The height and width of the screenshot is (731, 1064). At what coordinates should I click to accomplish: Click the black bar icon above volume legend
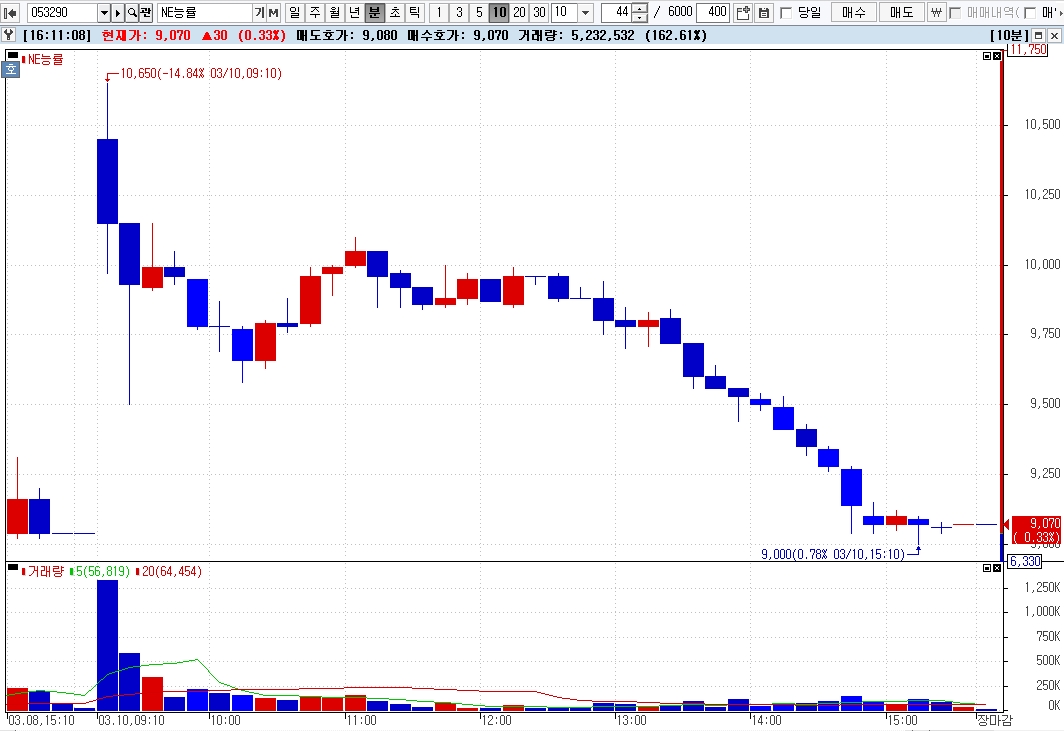pos(13,567)
